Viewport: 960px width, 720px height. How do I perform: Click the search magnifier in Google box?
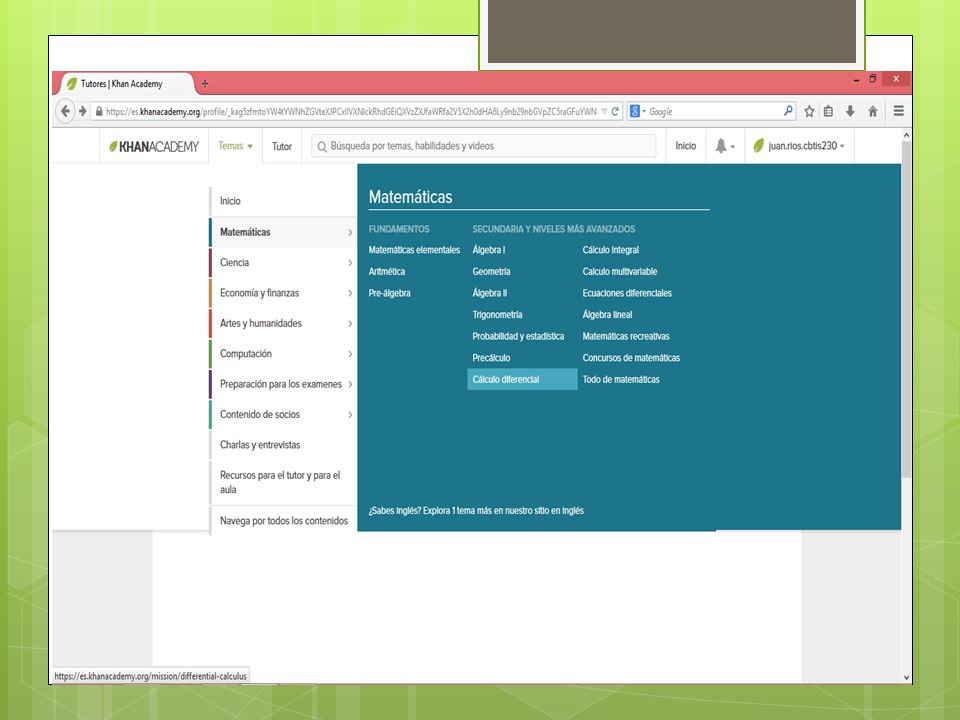tap(788, 111)
